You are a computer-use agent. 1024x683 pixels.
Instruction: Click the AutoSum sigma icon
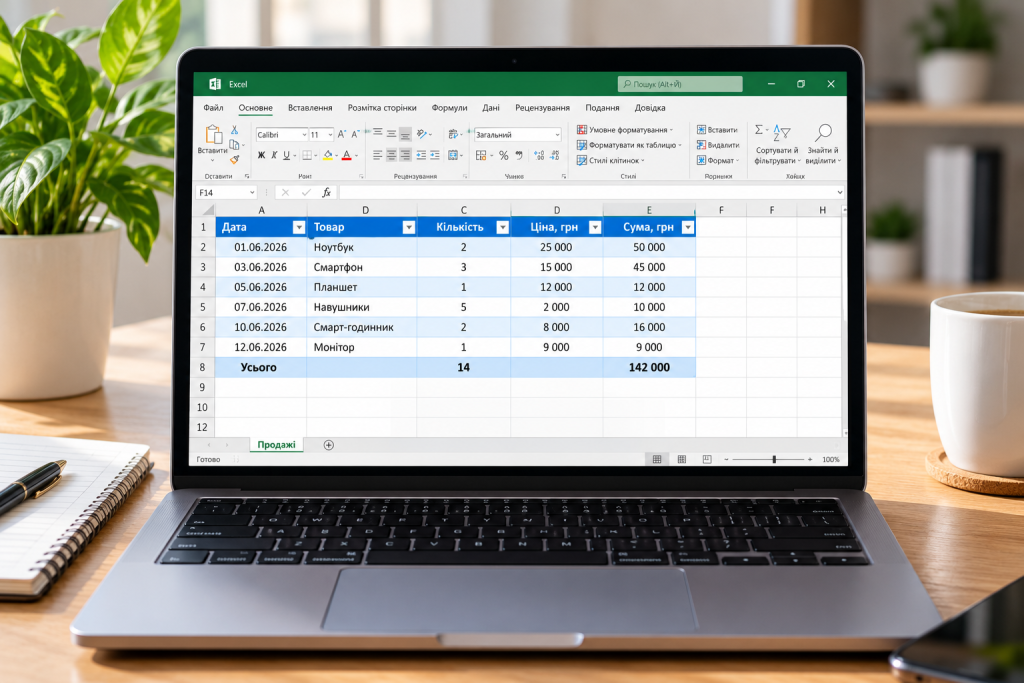pos(759,130)
